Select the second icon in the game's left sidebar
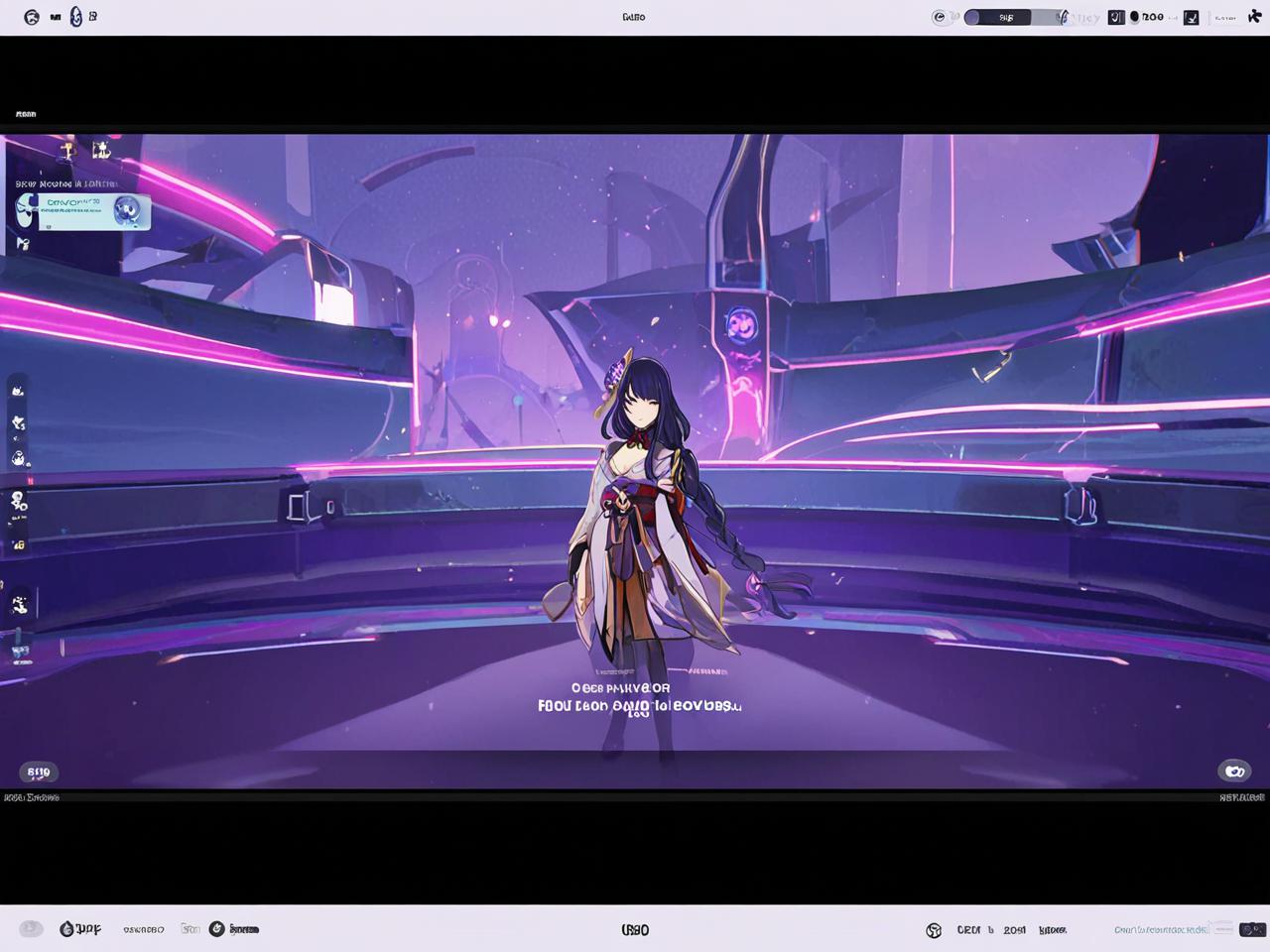 pos(18,423)
